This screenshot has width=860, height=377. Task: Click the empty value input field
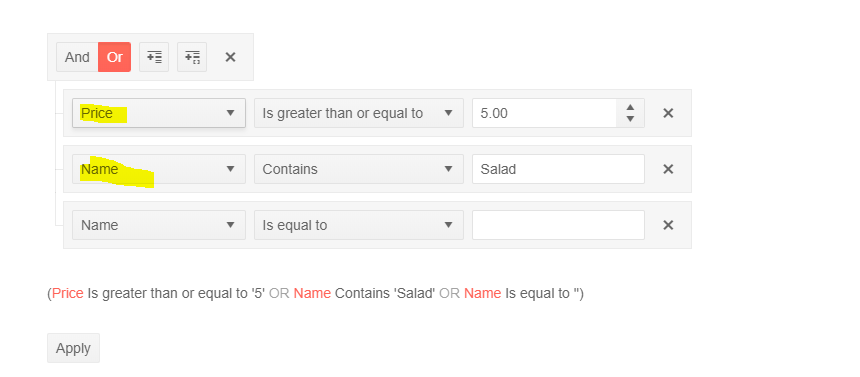tap(558, 225)
